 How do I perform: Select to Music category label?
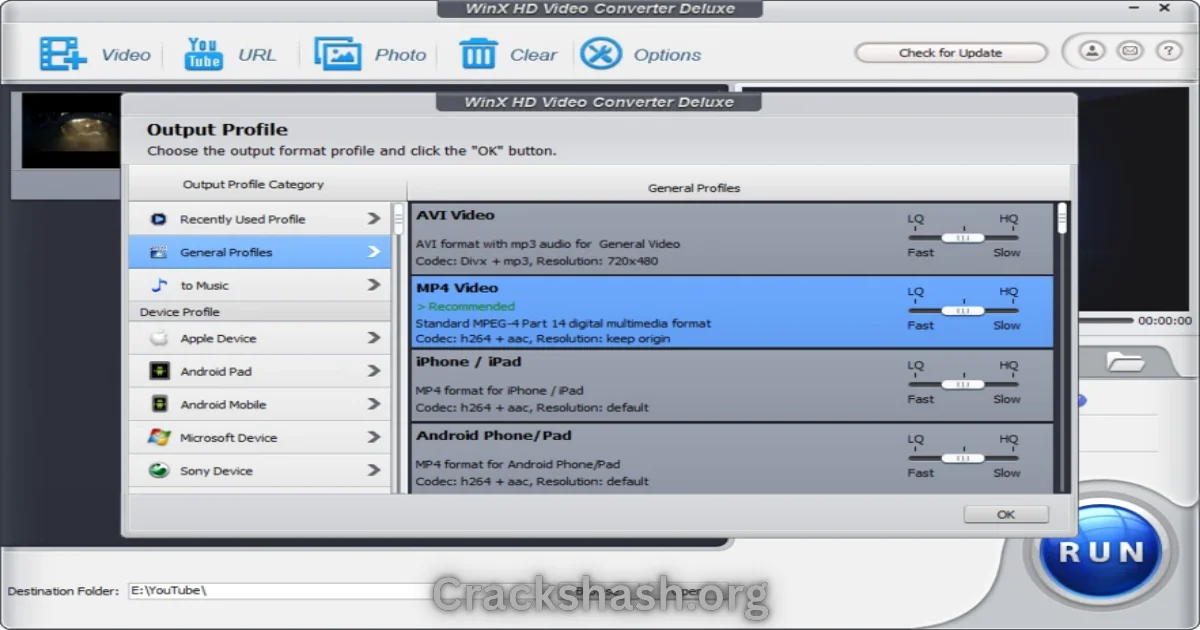point(204,285)
